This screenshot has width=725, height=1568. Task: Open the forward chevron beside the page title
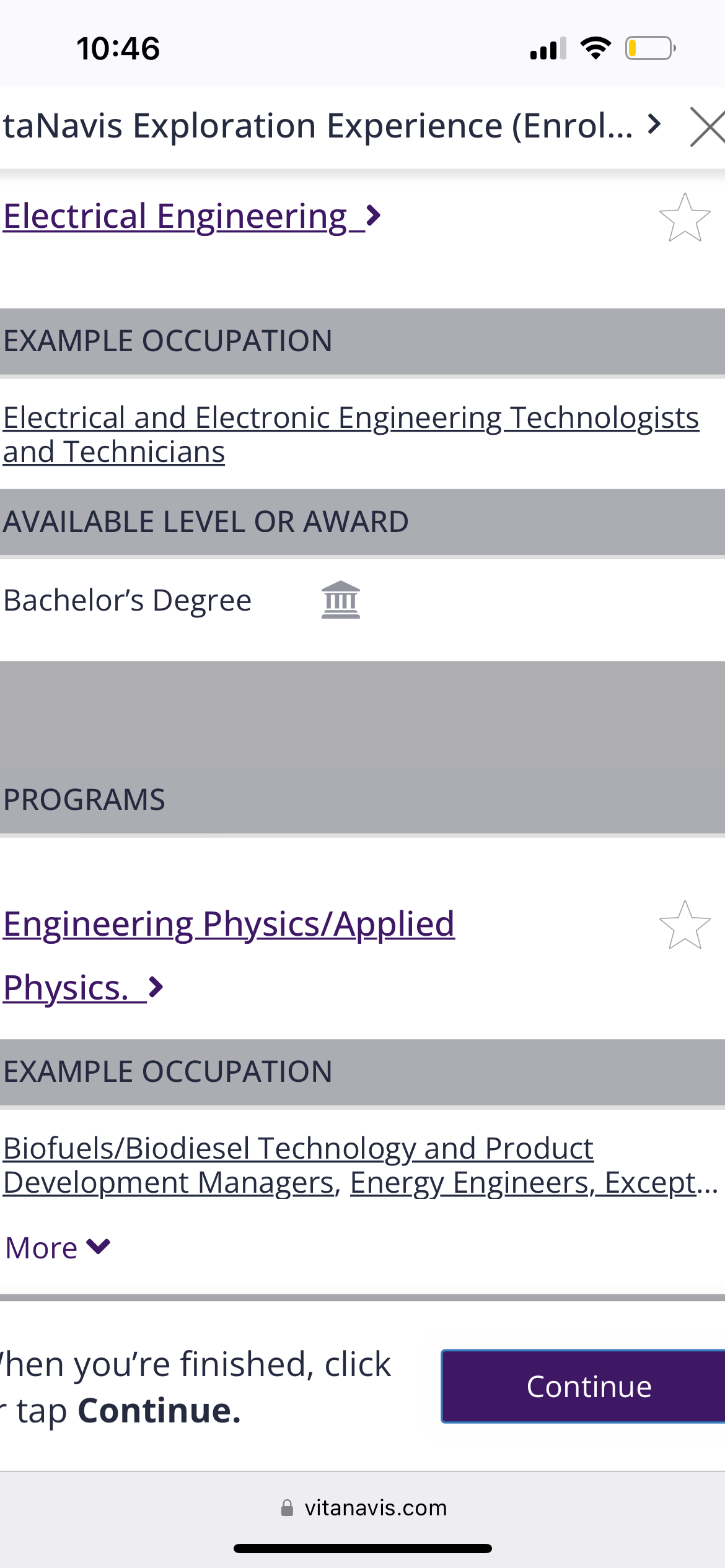(654, 124)
